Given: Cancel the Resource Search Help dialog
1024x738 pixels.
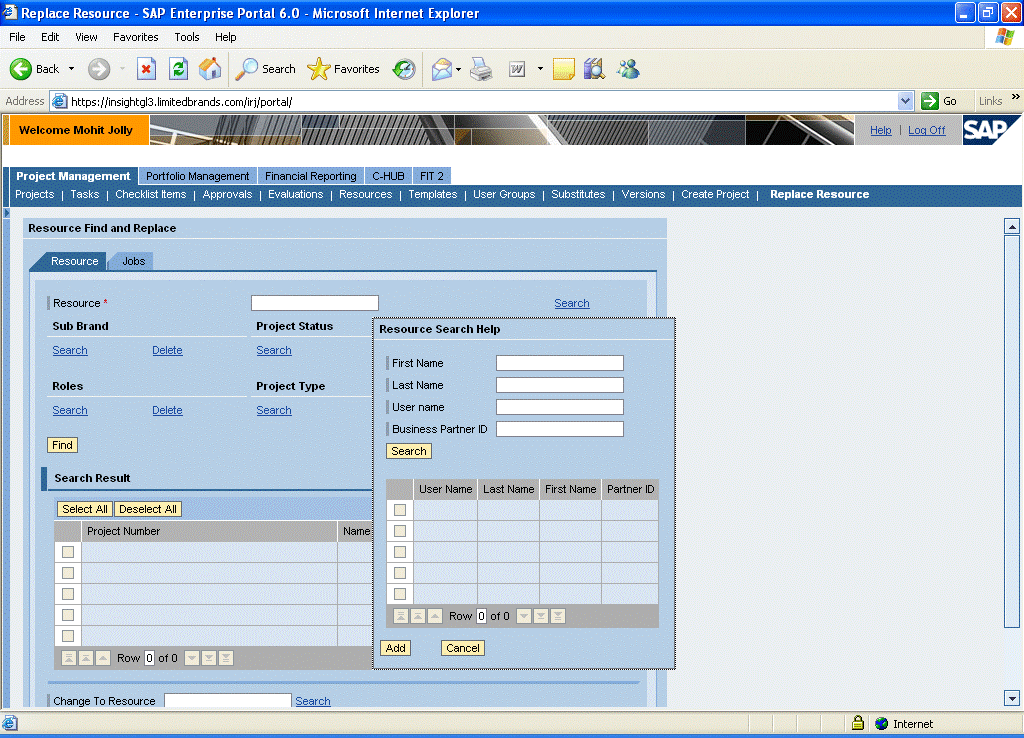Looking at the screenshot, I should 463,648.
